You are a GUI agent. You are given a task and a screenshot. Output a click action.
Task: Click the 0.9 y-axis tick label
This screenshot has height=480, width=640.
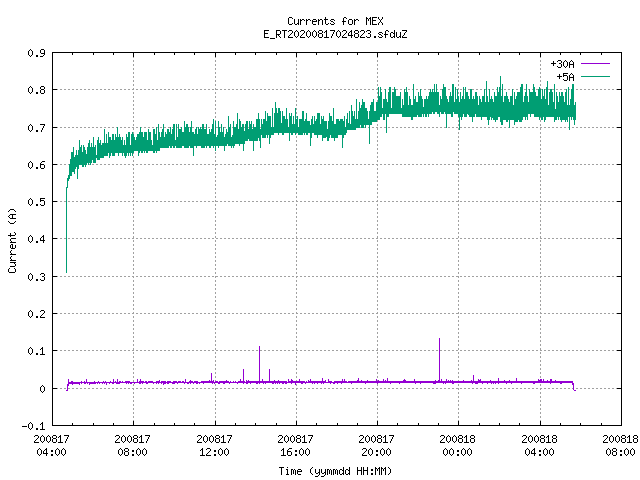(x=36, y=53)
